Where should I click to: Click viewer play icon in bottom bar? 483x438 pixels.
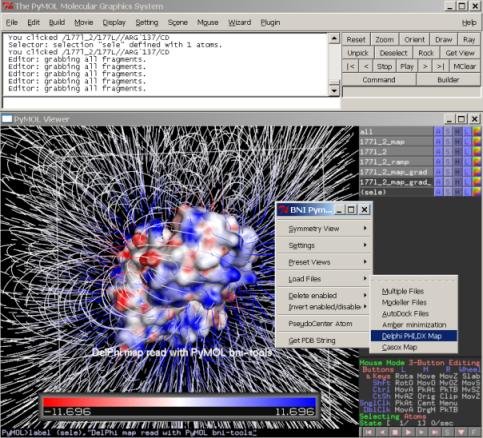(409, 432)
